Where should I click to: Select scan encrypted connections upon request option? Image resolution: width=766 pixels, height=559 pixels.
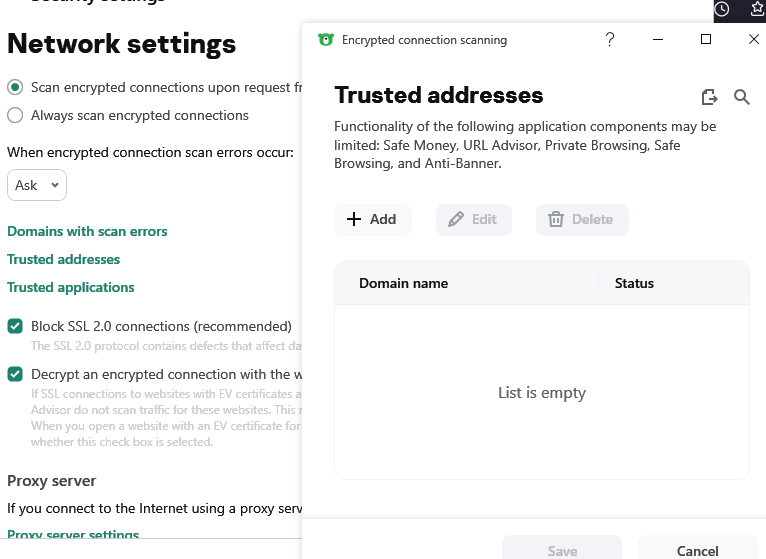click(x=15, y=88)
